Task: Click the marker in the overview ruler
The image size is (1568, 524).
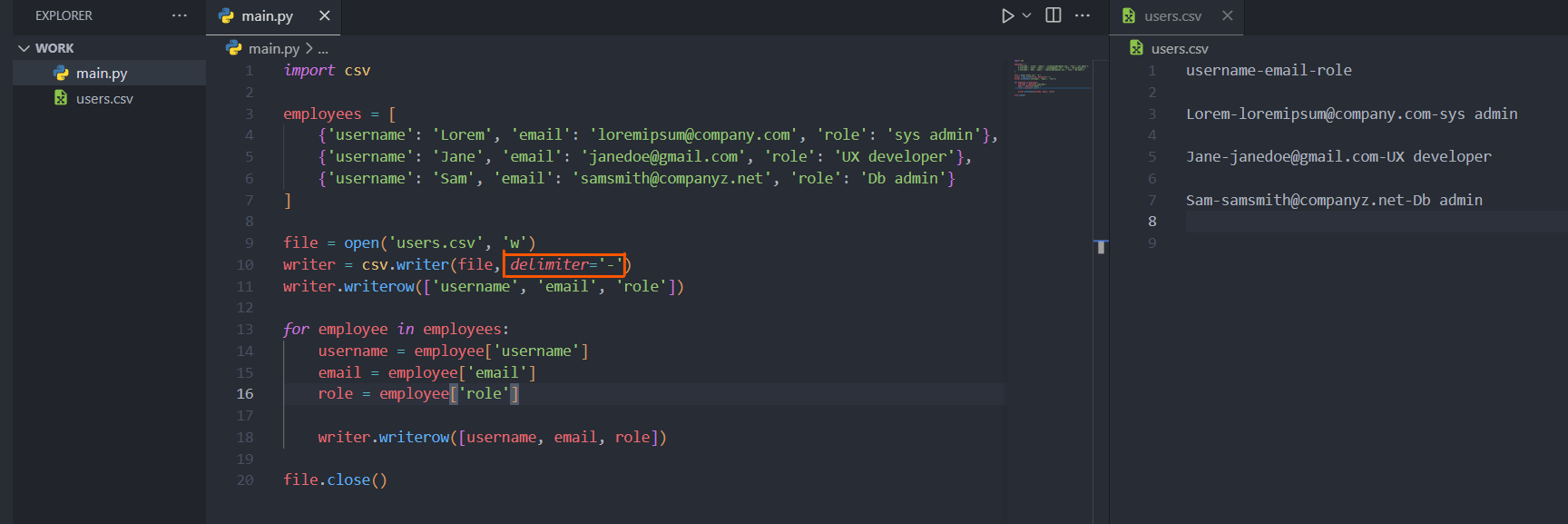Action: pyautogui.click(x=1101, y=246)
